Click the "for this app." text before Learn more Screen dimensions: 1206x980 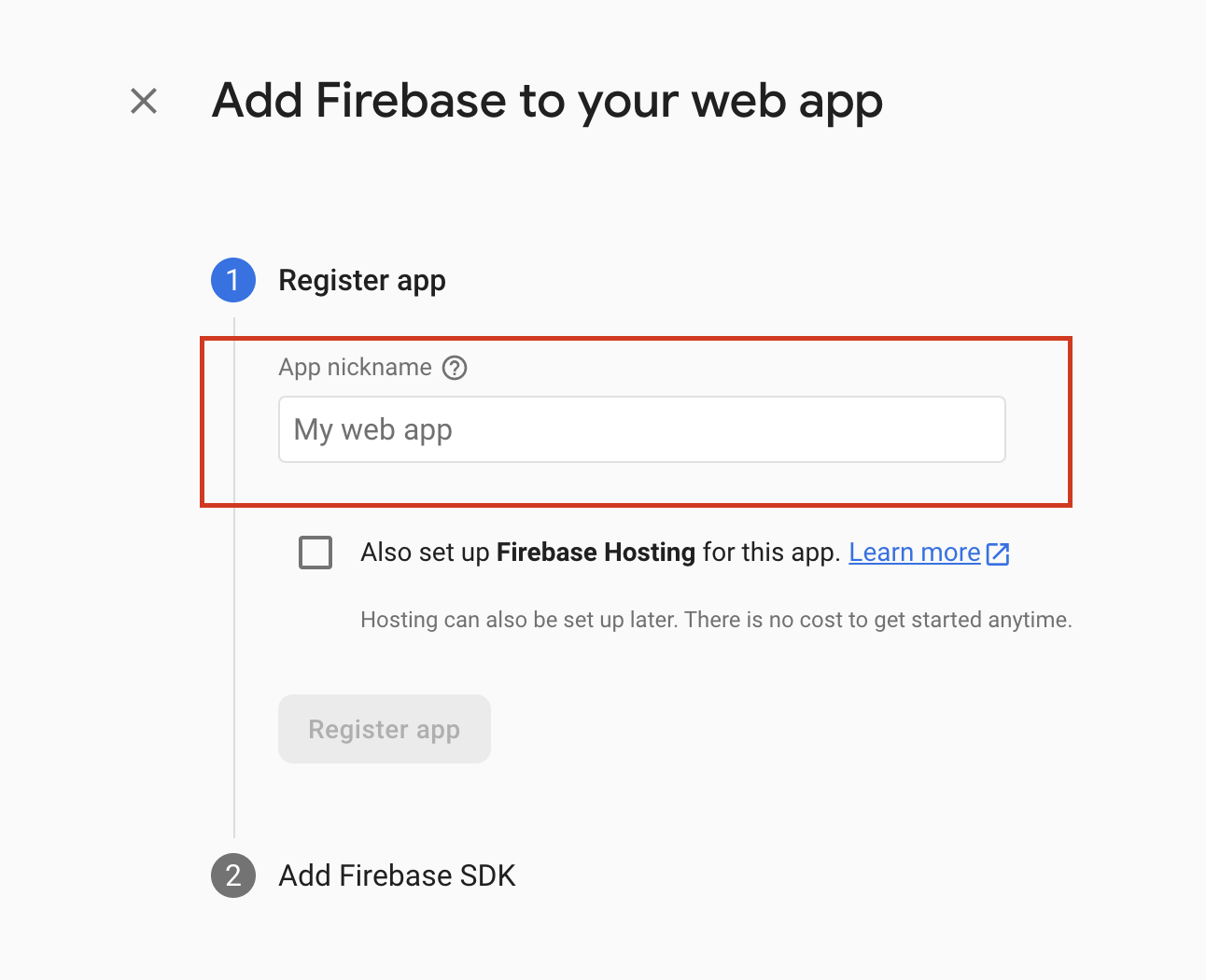(x=771, y=553)
